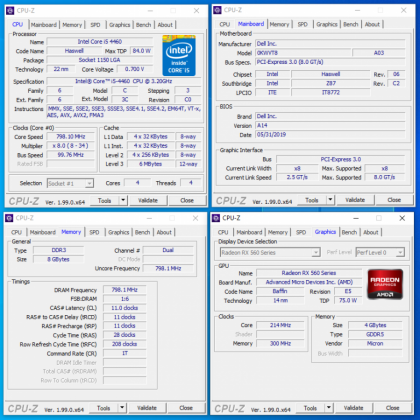420x420 pixels.
Task: Click the Bus Specs. field PCI-Express 3.0
Action: click(x=330, y=62)
